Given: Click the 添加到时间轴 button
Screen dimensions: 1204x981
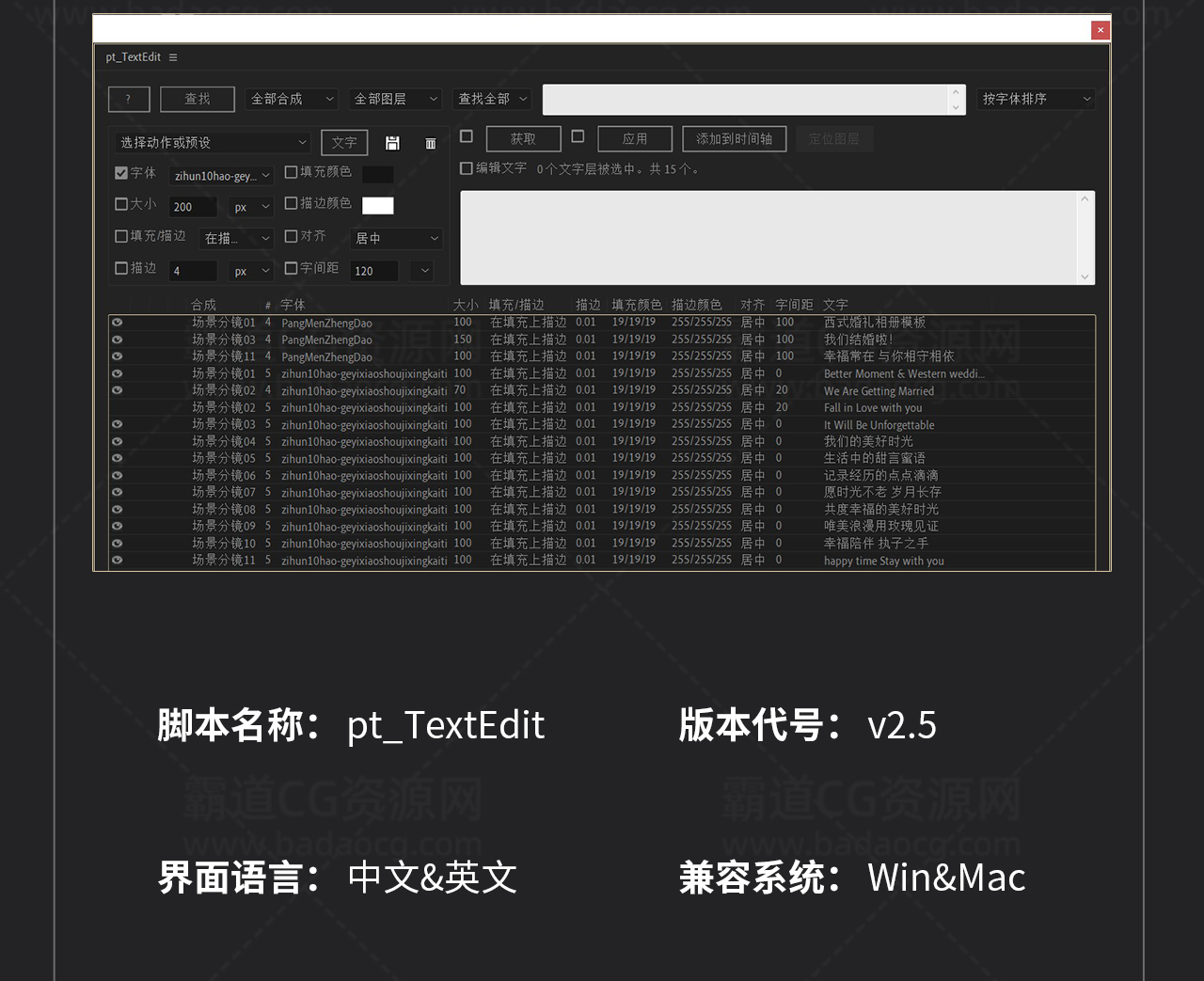Looking at the screenshot, I should 734,139.
